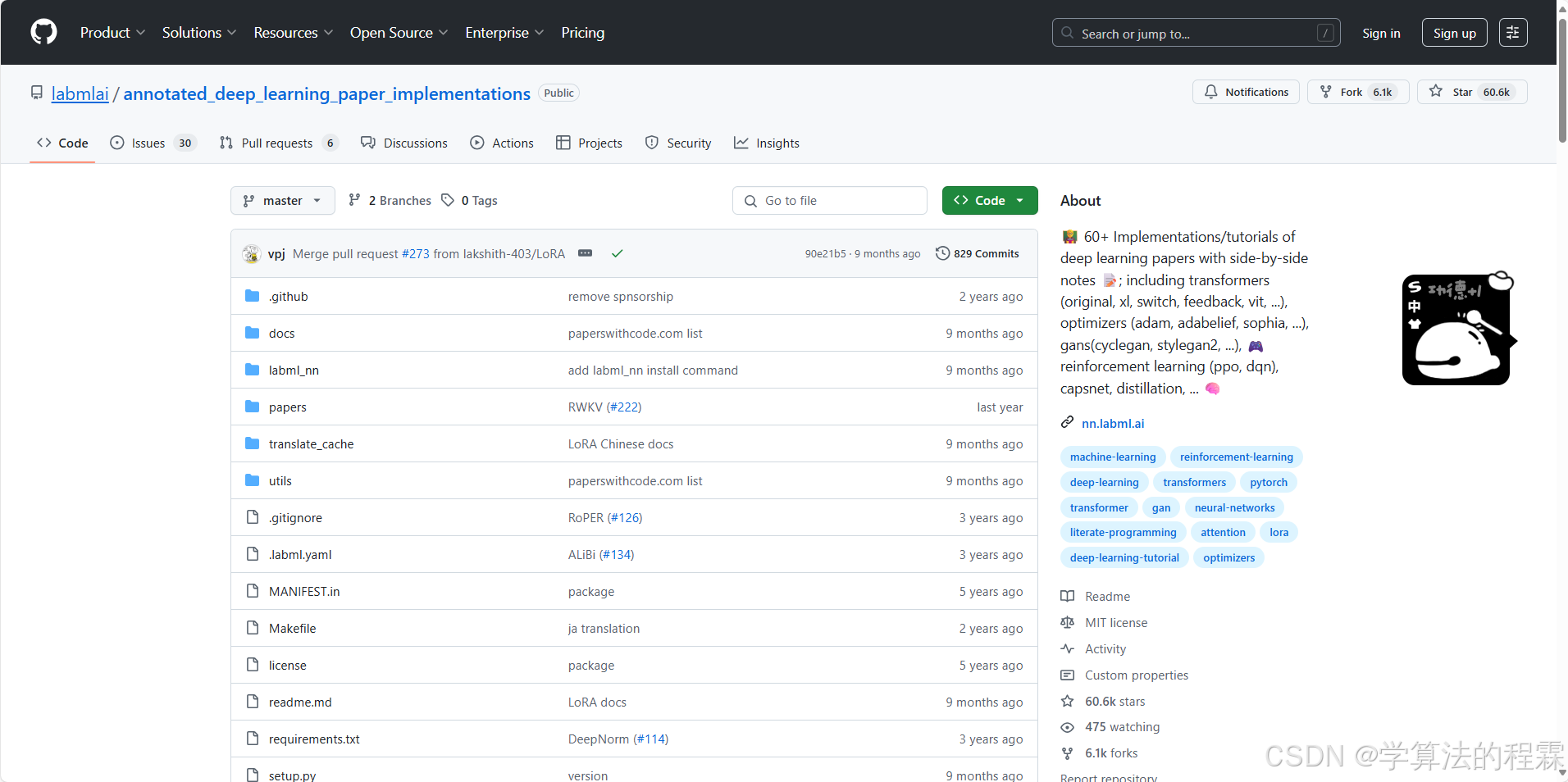This screenshot has width=1568, height=782.
Task: Open the green Code dropdown button
Action: point(990,201)
